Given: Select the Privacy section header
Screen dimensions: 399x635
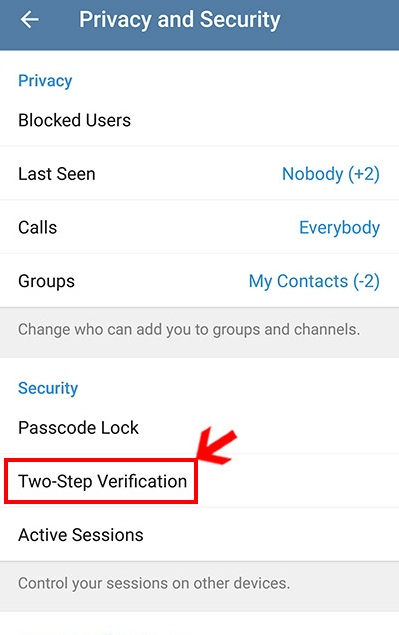Looking at the screenshot, I should click(x=45, y=81).
